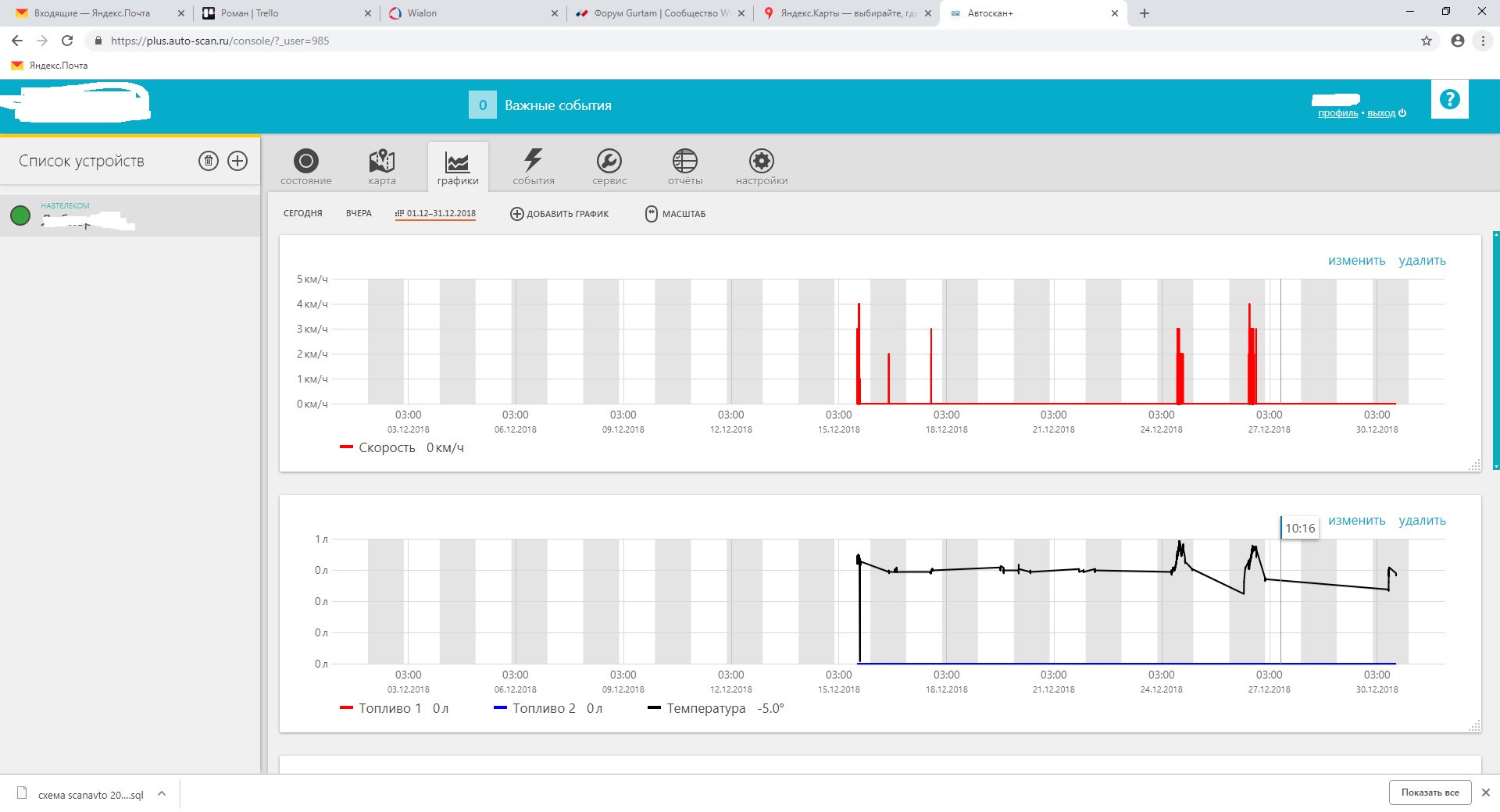The width and height of the screenshot is (1500, 812).
Task: Open the карта (map) view icon
Action: (x=381, y=162)
